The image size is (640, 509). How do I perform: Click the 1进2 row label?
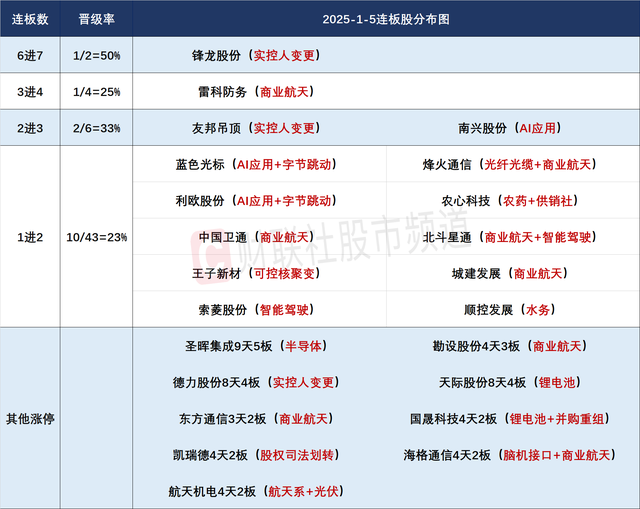(x=30, y=237)
